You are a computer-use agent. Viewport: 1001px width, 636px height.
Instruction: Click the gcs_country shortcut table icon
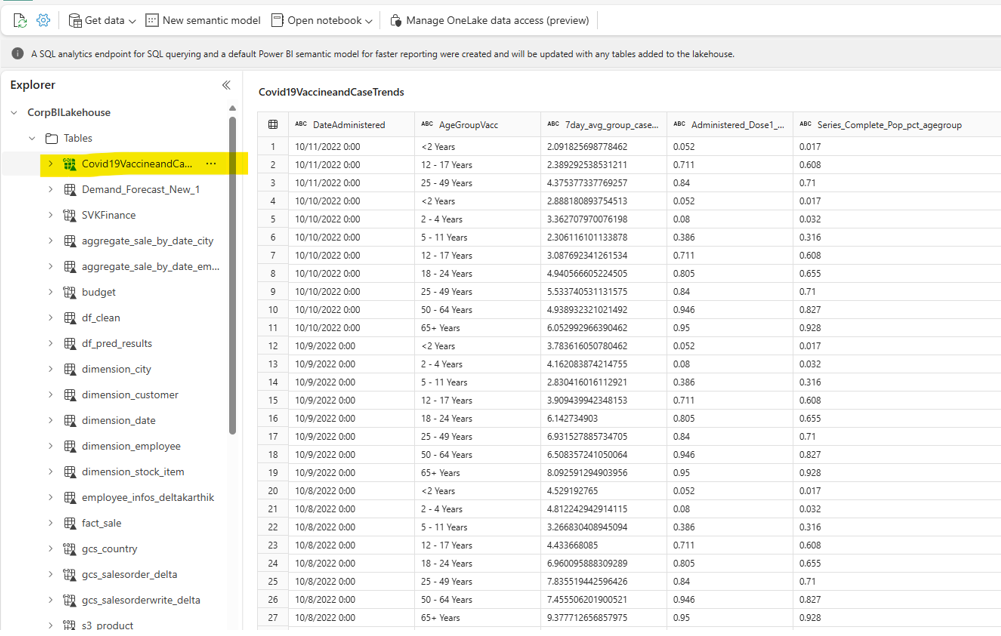70,549
